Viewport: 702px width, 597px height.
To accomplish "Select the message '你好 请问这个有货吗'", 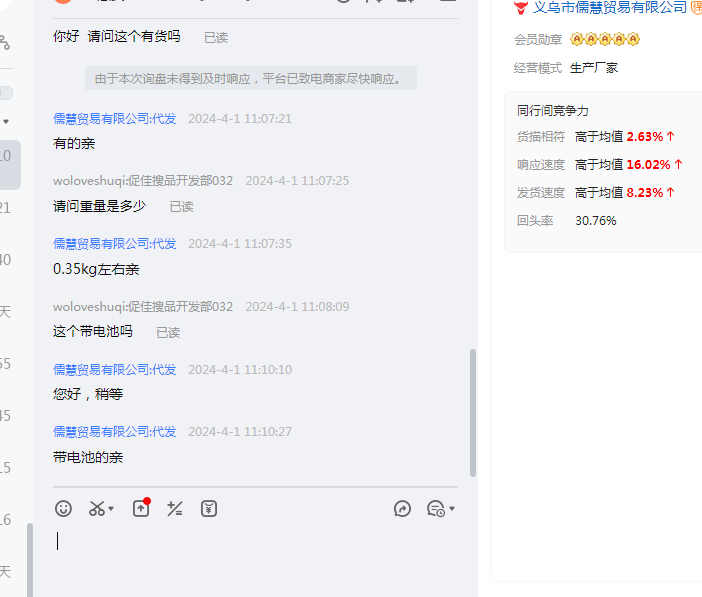I will (x=116, y=36).
